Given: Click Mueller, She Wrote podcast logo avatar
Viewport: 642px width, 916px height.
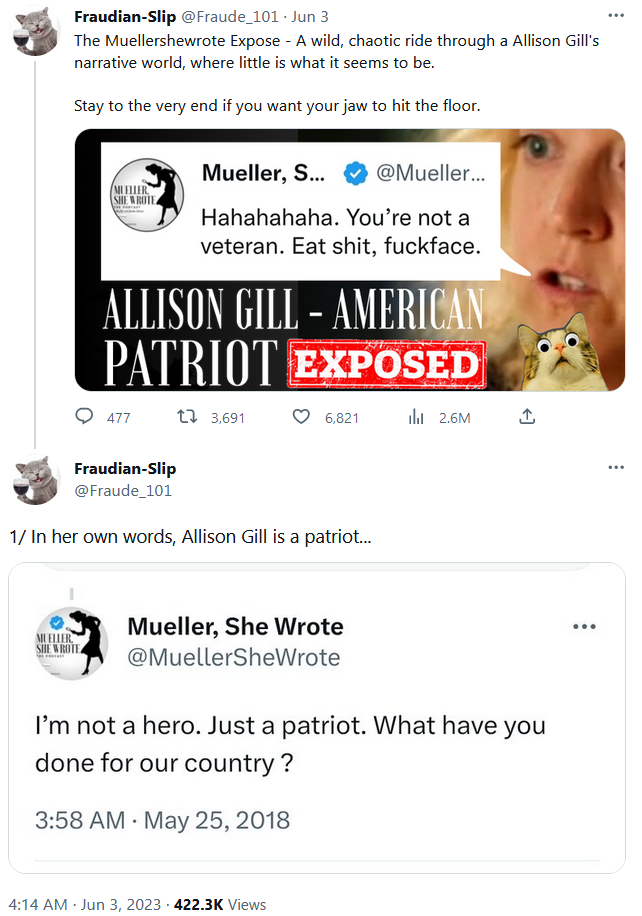Looking at the screenshot, I should point(71,643).
